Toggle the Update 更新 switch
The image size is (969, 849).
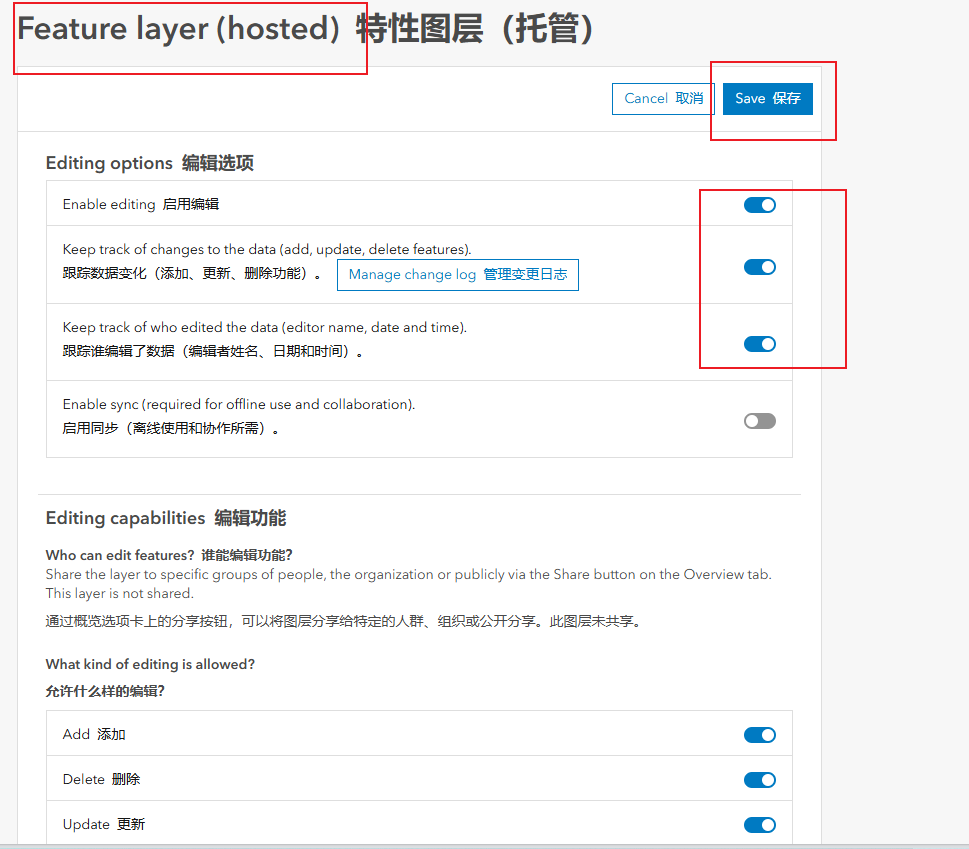[x=760, y=825]
